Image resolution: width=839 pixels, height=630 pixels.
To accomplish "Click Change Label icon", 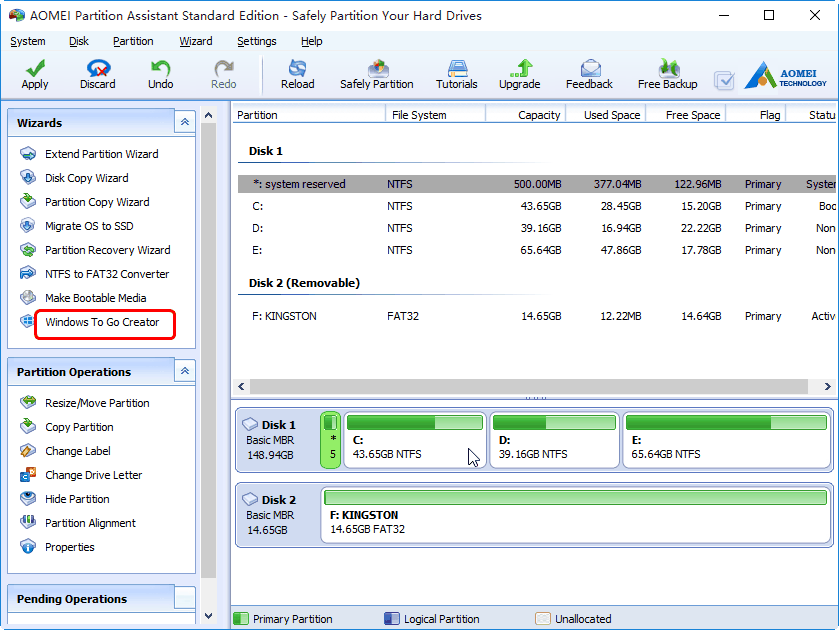I will [28, 451].
